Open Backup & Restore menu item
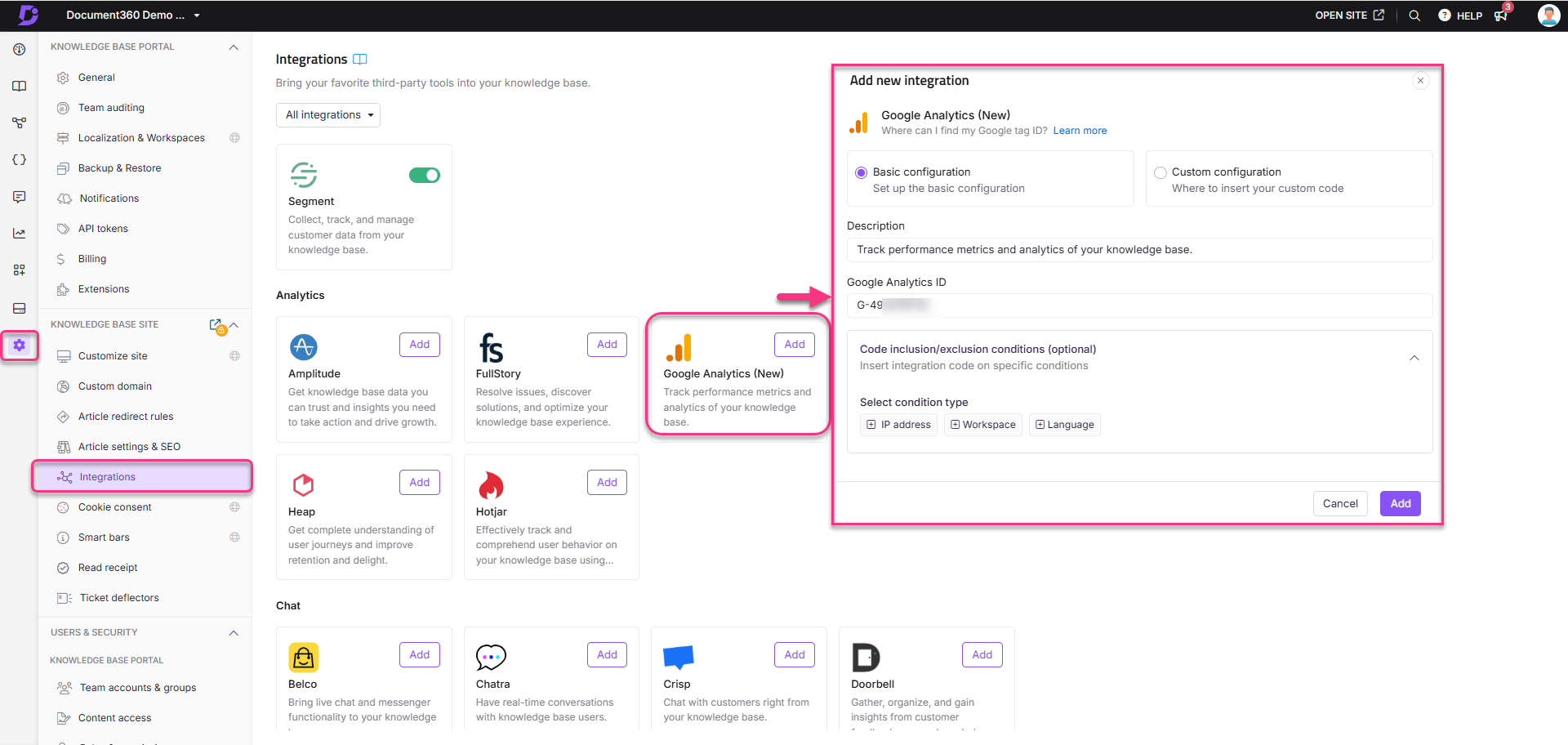The width and height of the screenshot is (1568, 745). tap(144, 168)
